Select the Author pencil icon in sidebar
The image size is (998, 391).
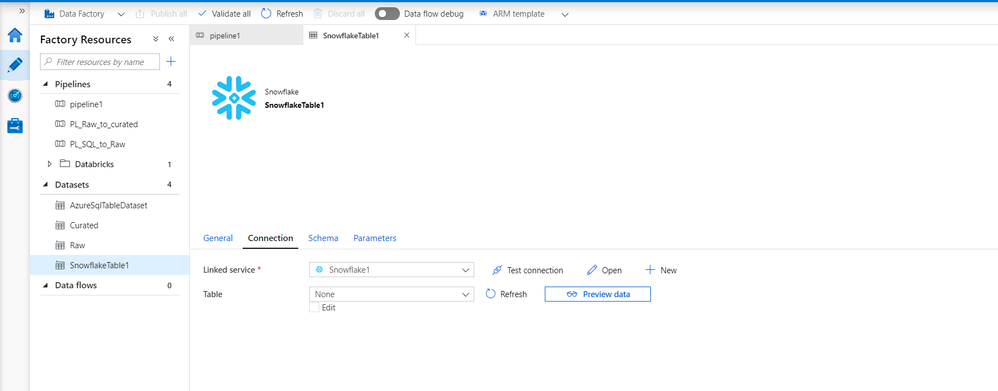click(x=15, y=64)
